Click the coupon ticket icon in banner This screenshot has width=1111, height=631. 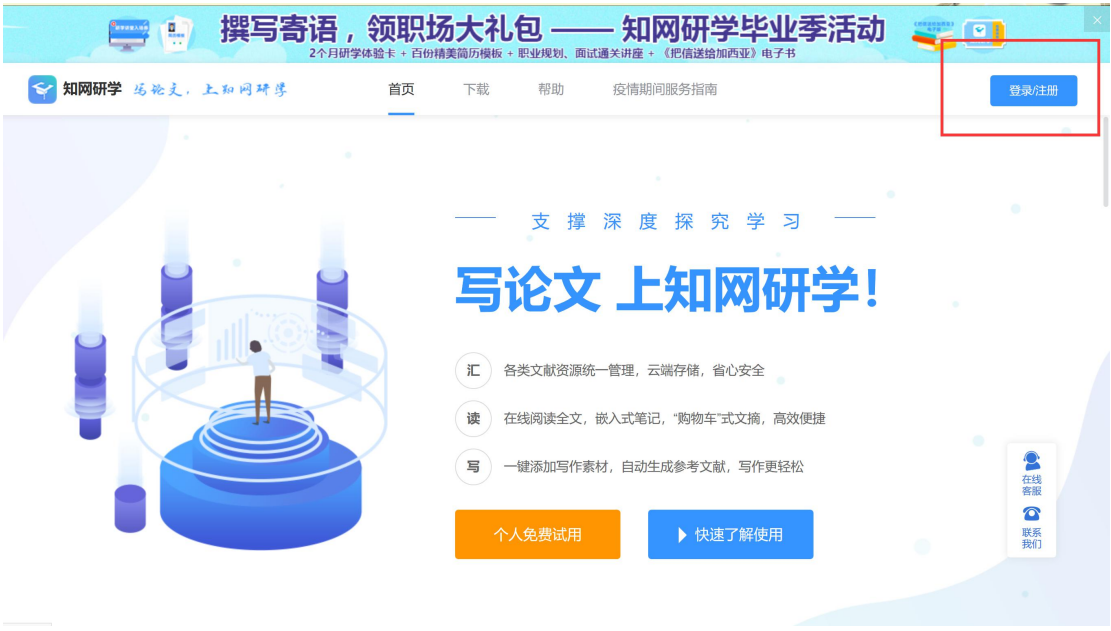click(984, 33)
